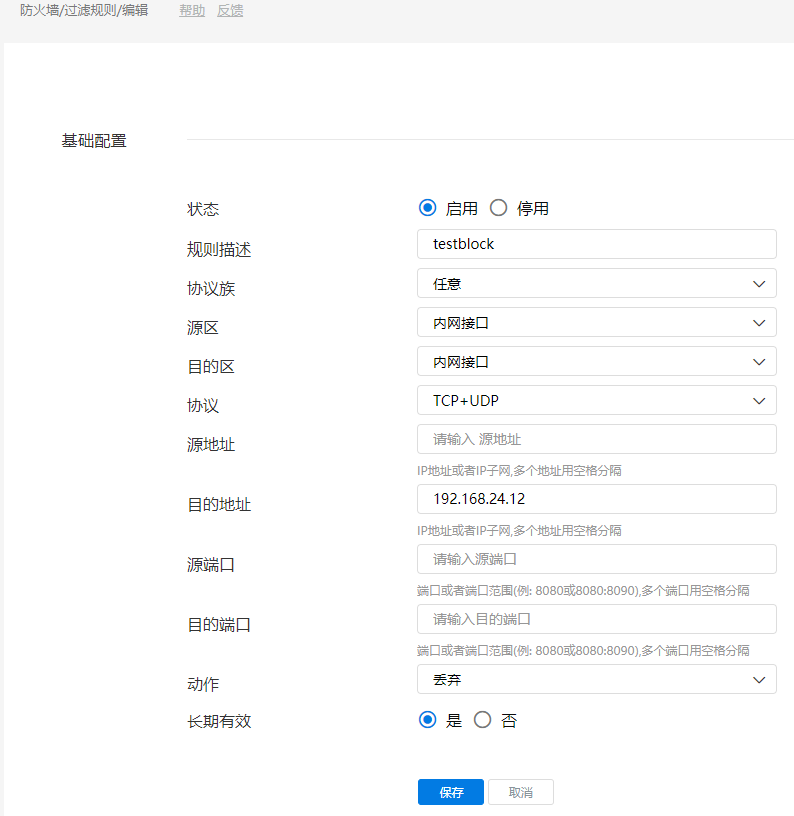Focus the 源端口 input field
The width and height of the screenshot is (794, 816).
pos(596,559)
